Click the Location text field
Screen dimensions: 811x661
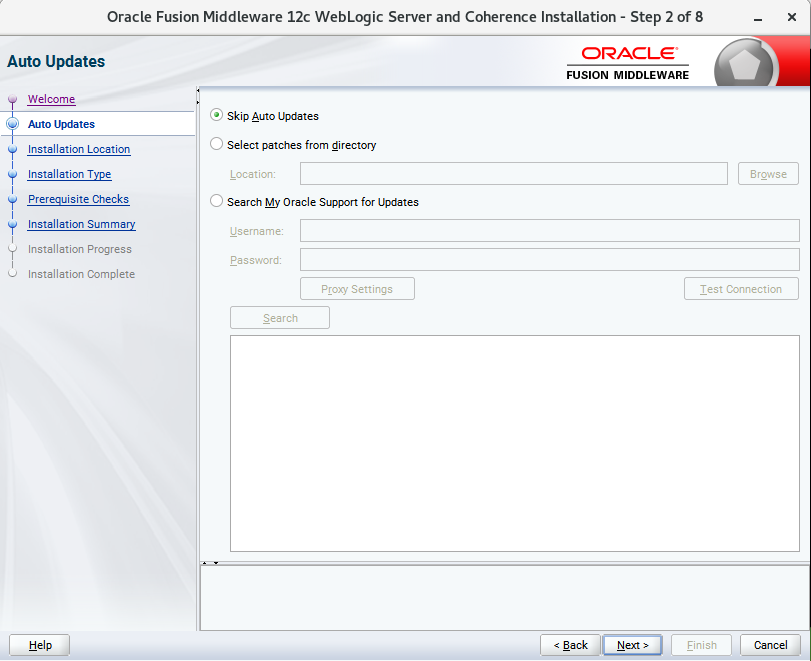point(513,174)
